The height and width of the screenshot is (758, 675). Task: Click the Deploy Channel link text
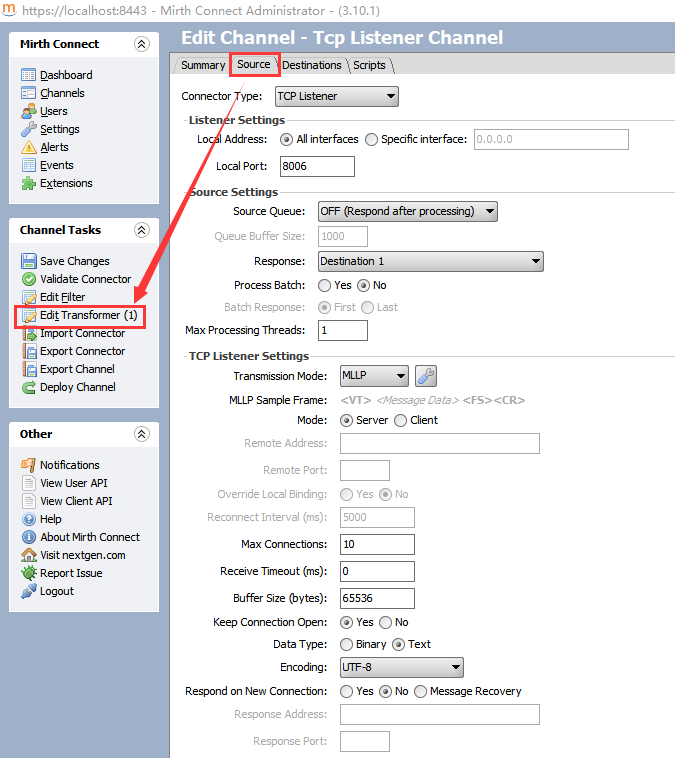click(78, 387)
